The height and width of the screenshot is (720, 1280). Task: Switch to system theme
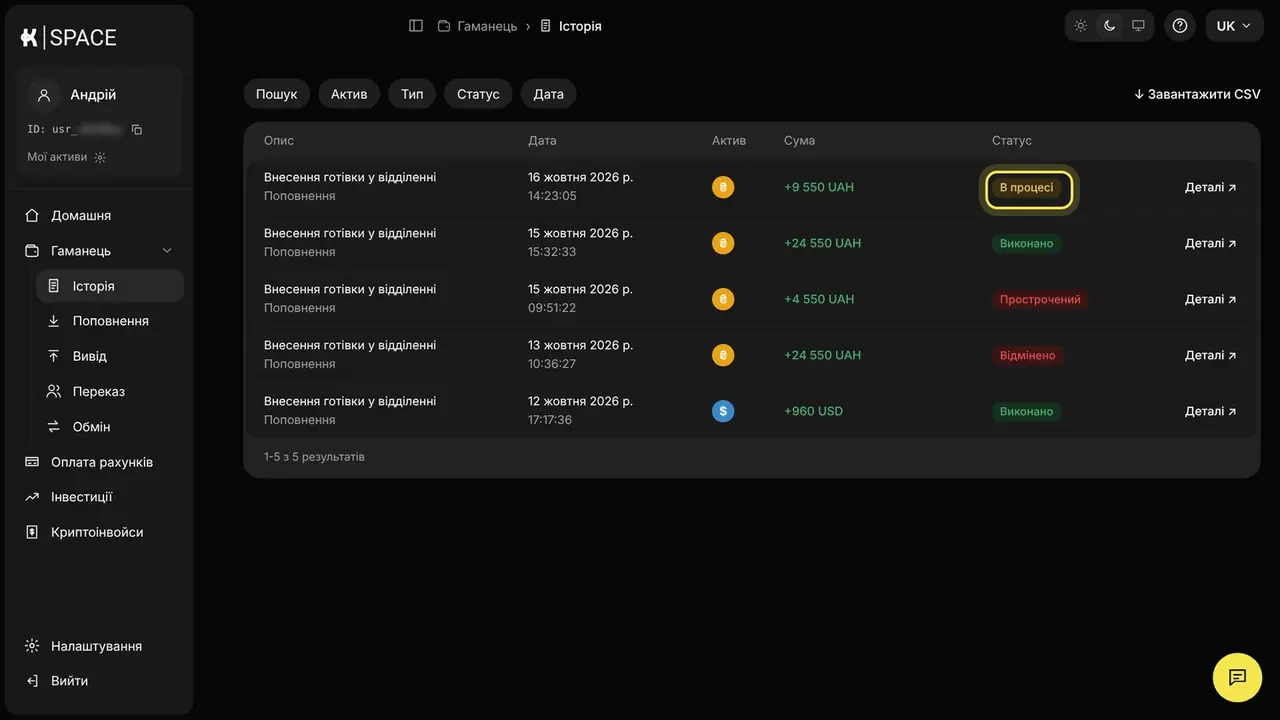pos(1138,26)
